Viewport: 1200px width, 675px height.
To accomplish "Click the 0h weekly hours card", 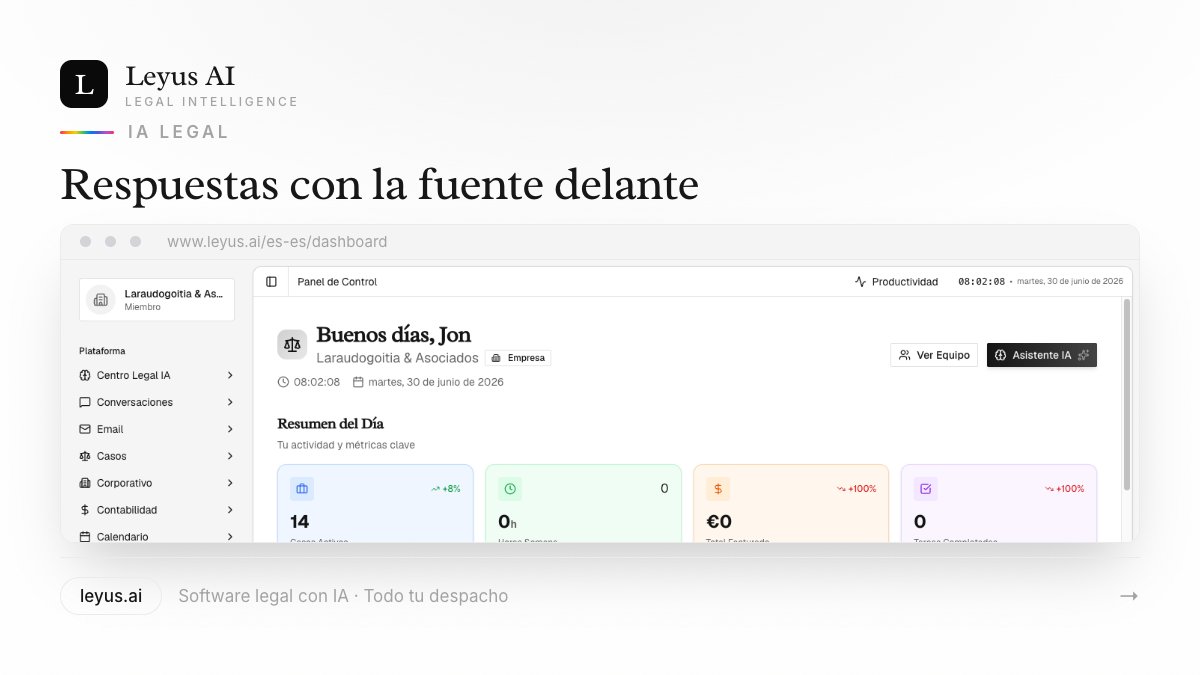I will pos(583,503).
